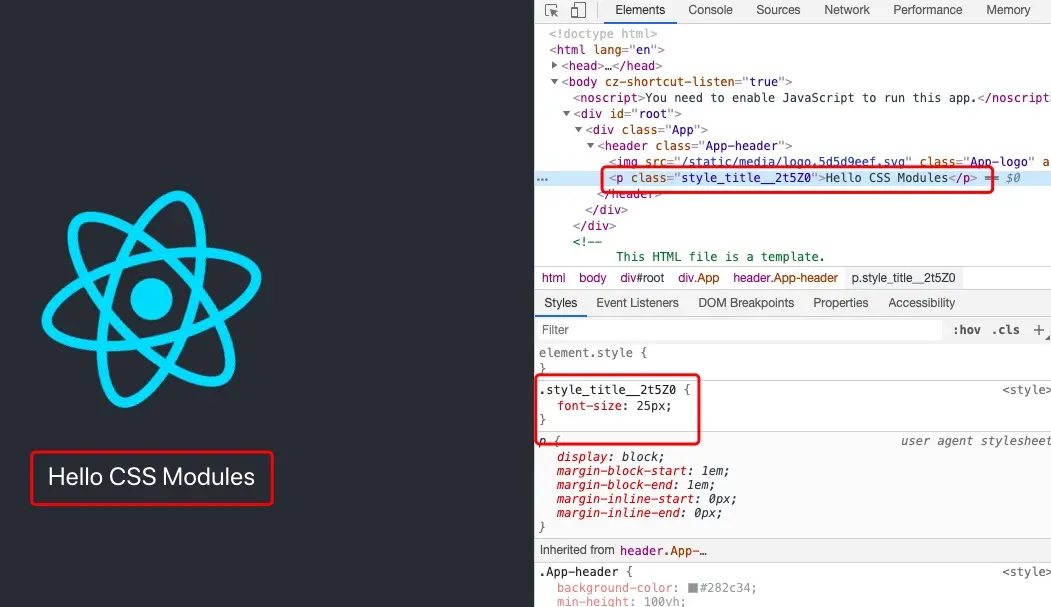Click the margin-block-end: 1em declaration
The image size is (1051, 607).
click(635, 485)
